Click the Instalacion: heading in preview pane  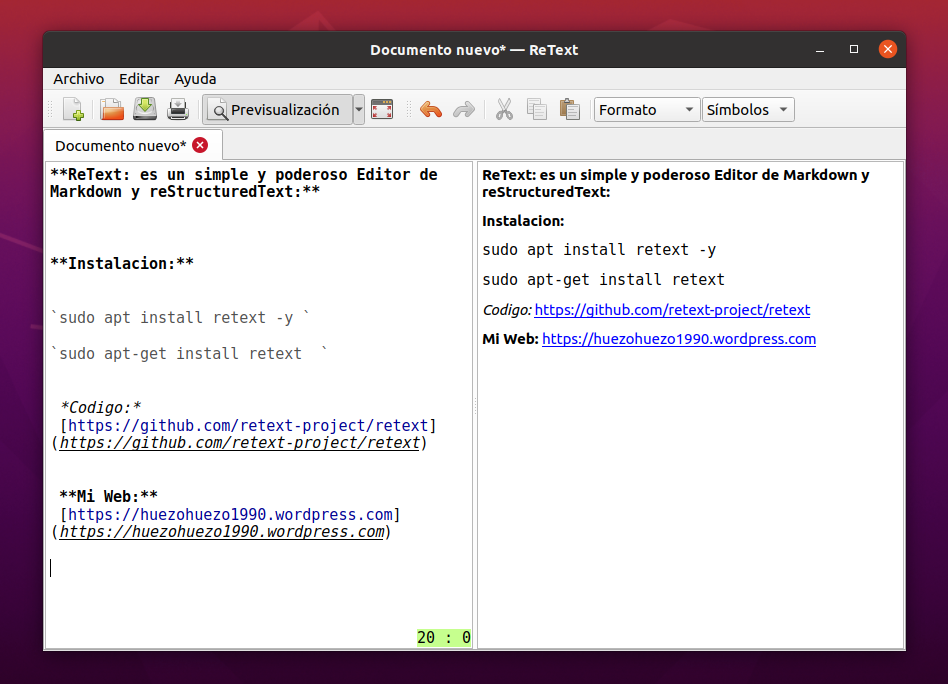523,221
